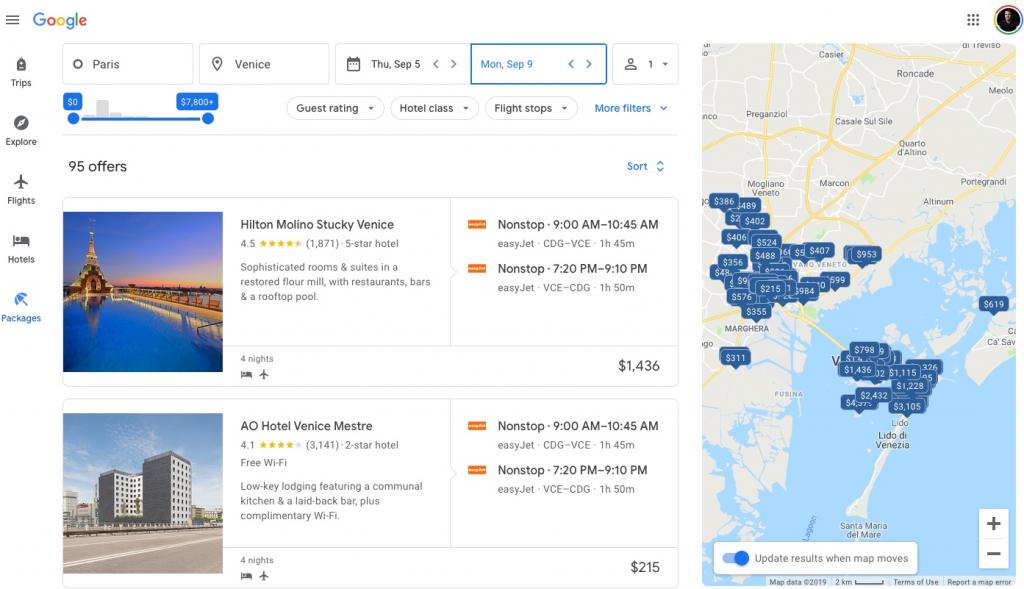
Task: Open the Guest rating filter
Action: point(335,108)
